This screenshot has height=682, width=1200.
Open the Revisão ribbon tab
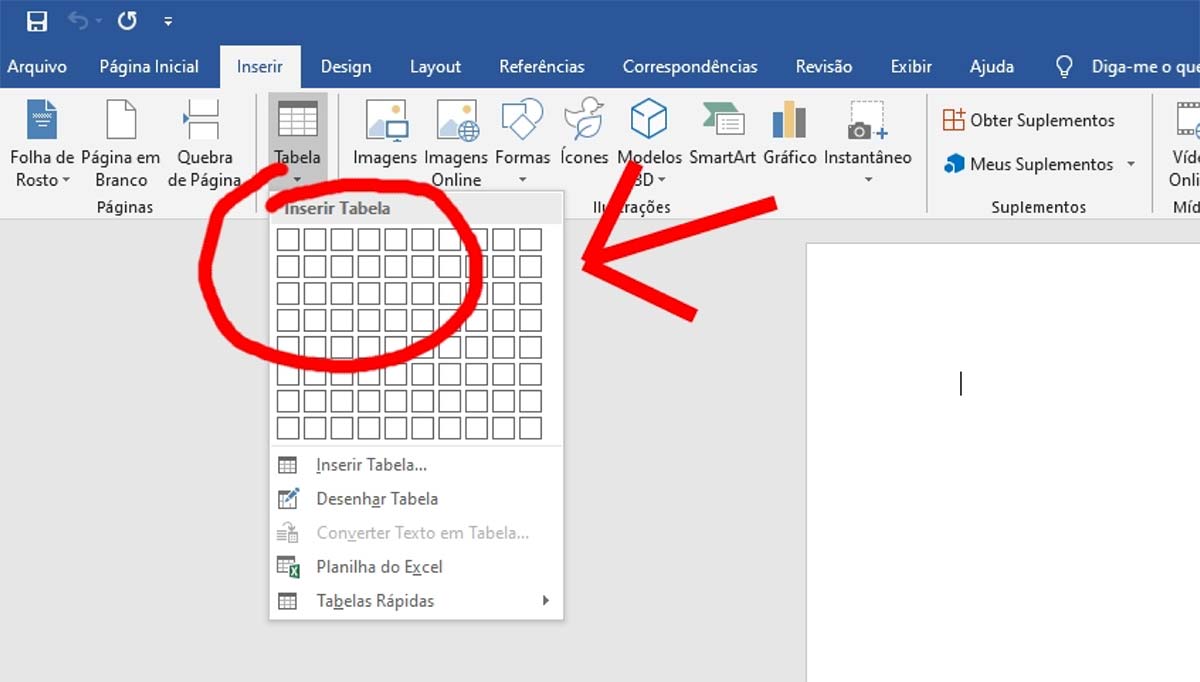(823, 66)
